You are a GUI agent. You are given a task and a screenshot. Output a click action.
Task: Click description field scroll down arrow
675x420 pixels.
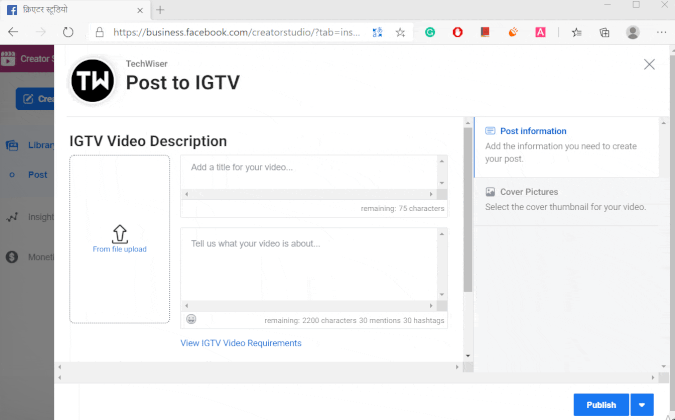coord(442,295)
